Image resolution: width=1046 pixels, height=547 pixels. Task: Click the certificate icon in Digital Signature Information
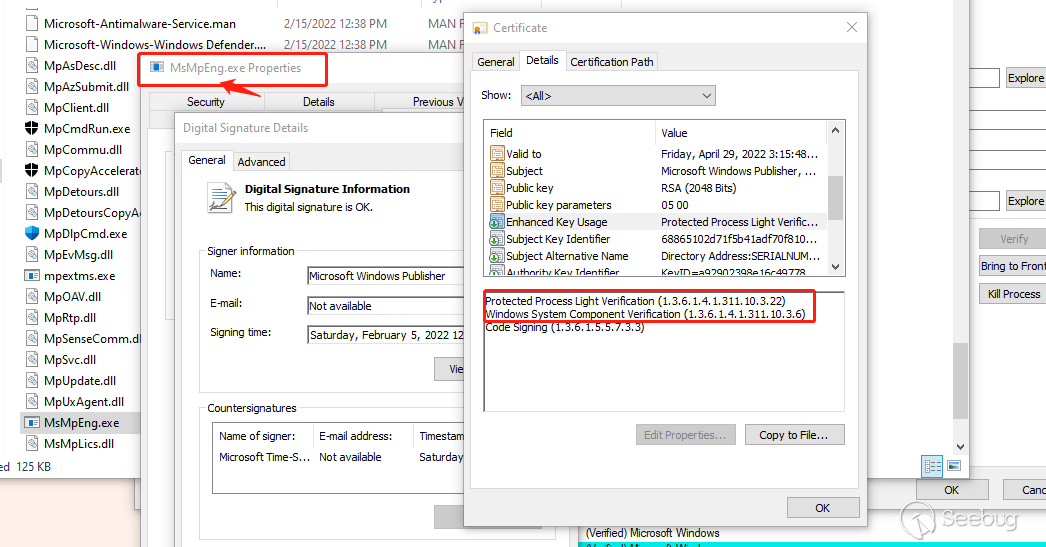220,197
